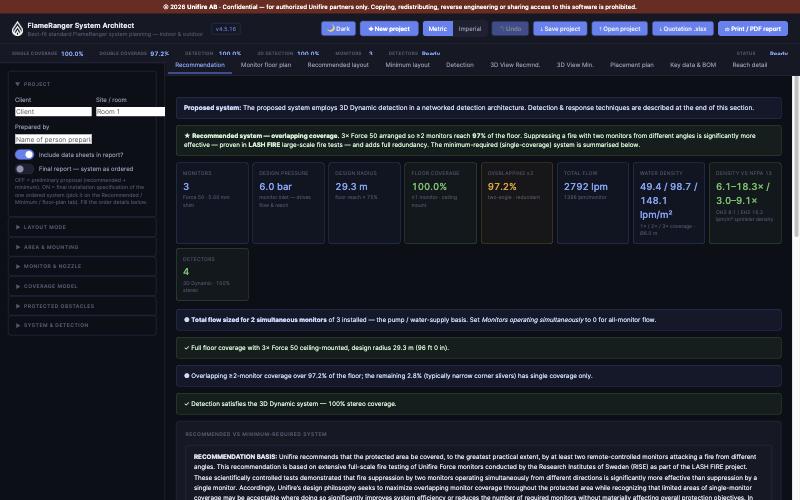Image resolution: width=800 pixels, height=500 pixels.
Task: Click Save project button
Action: tap(560, 29)
